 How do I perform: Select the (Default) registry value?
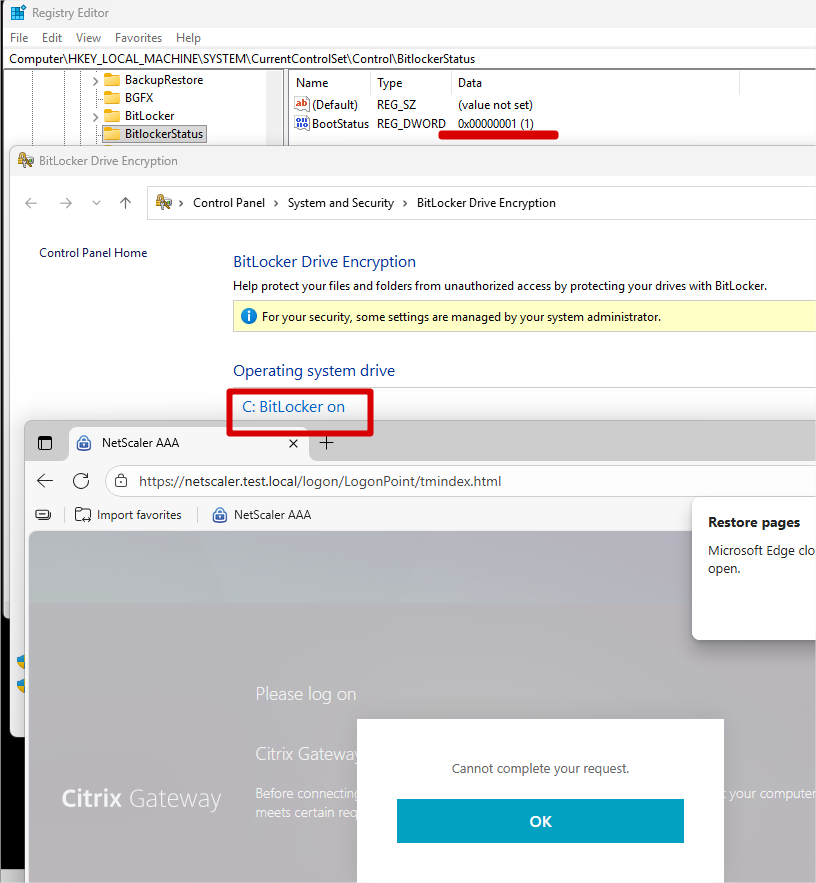(335, 105)
